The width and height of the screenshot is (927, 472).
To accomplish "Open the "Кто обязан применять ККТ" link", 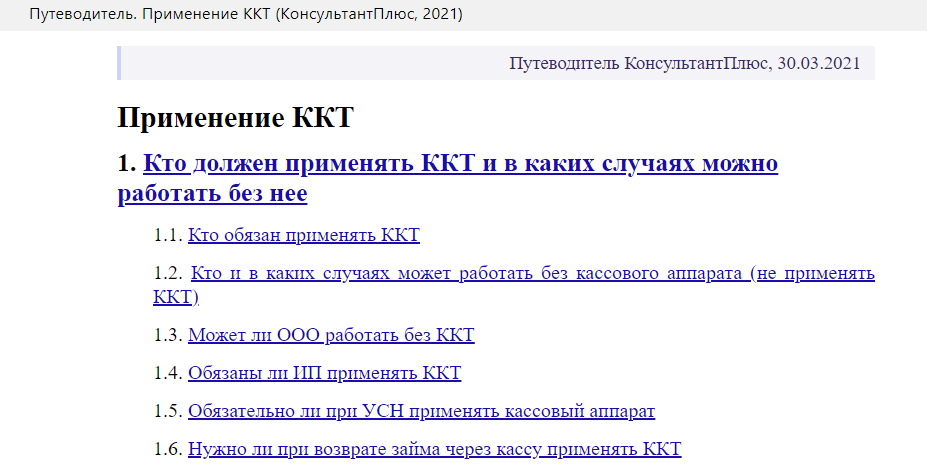I will (304, 236).
